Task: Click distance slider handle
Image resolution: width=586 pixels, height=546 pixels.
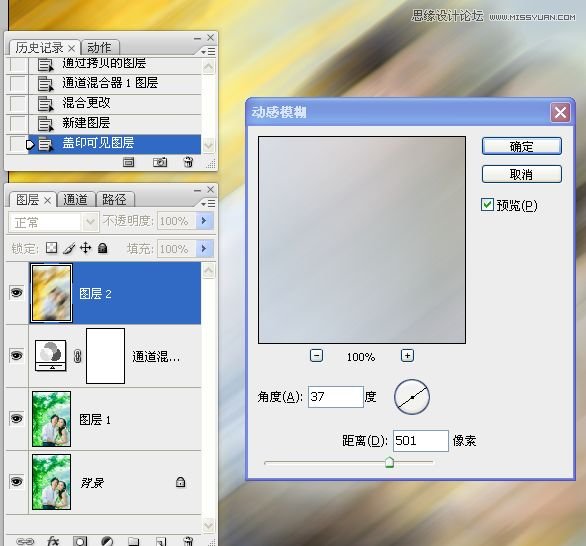Action: pos(389,462)
